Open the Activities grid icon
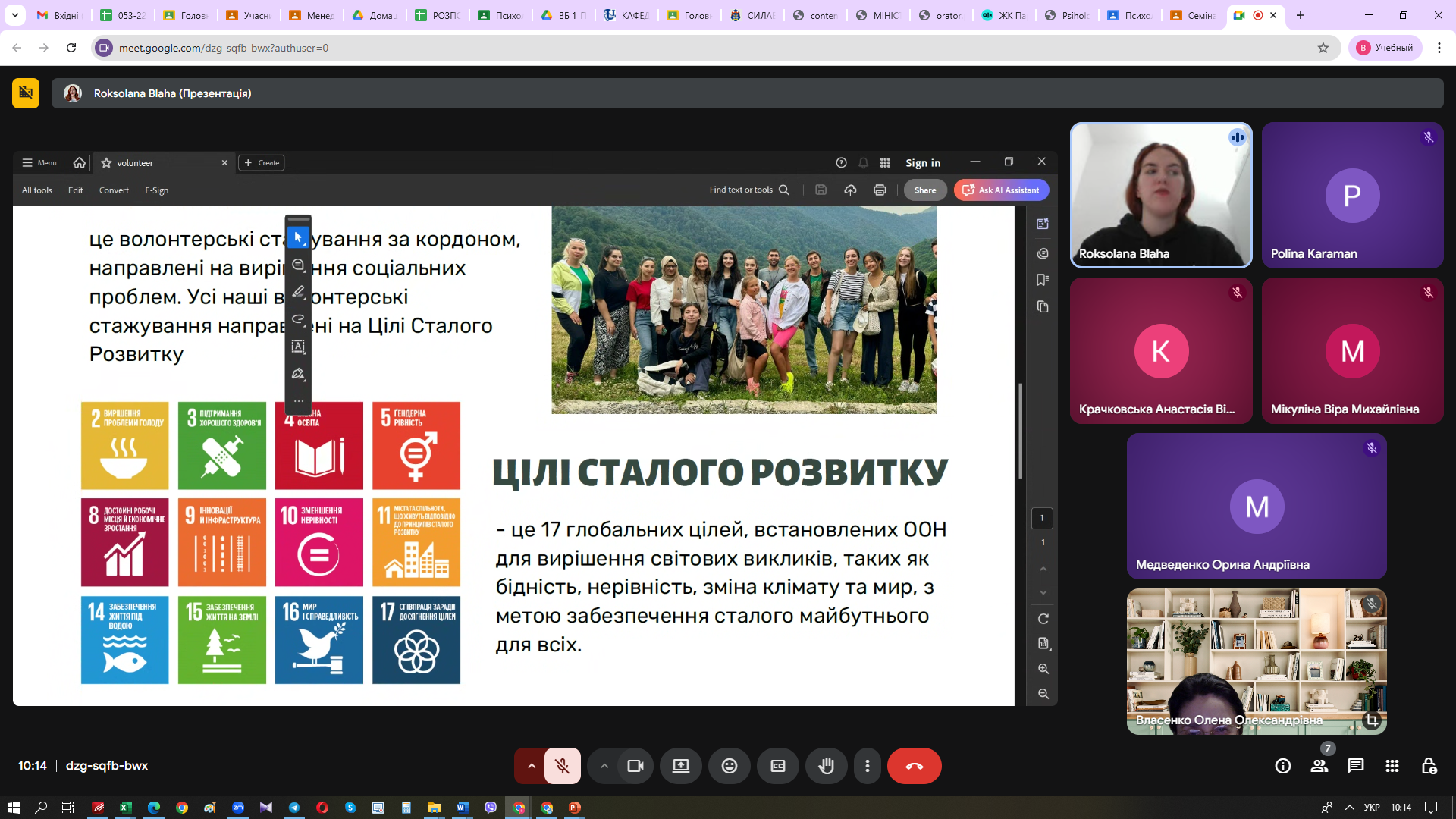 1392,766
